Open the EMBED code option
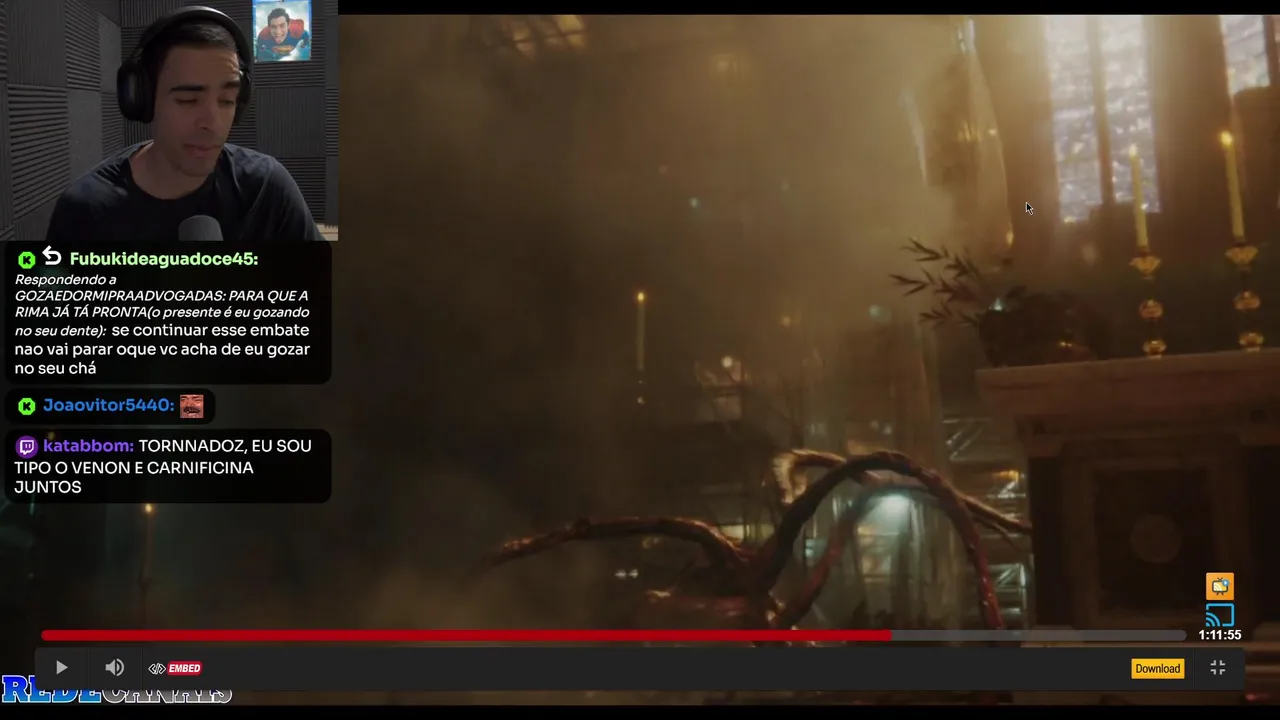 175,668
